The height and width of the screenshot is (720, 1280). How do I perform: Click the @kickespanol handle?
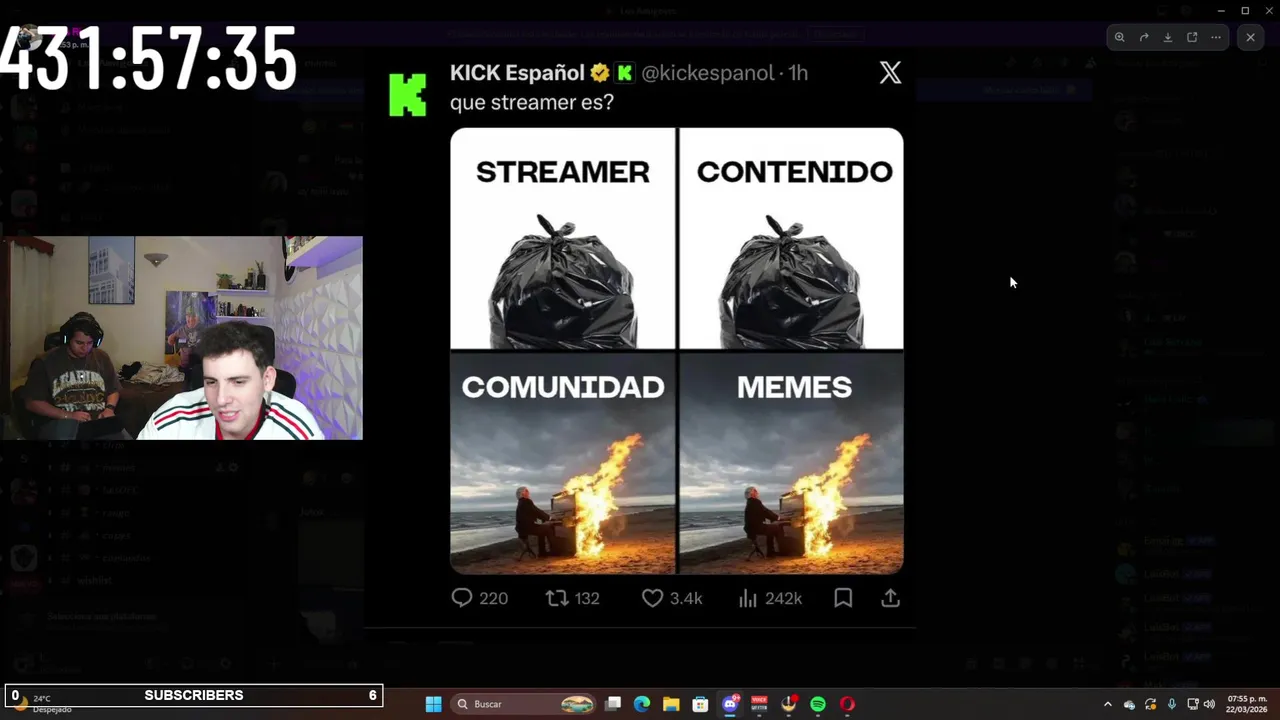(707, 73)
